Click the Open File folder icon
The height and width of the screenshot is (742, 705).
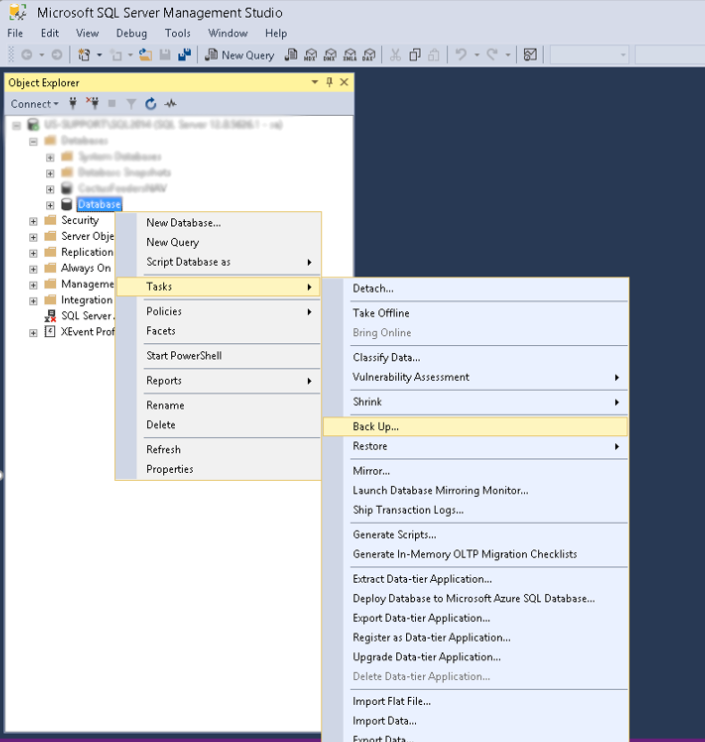tap(145, 55)
